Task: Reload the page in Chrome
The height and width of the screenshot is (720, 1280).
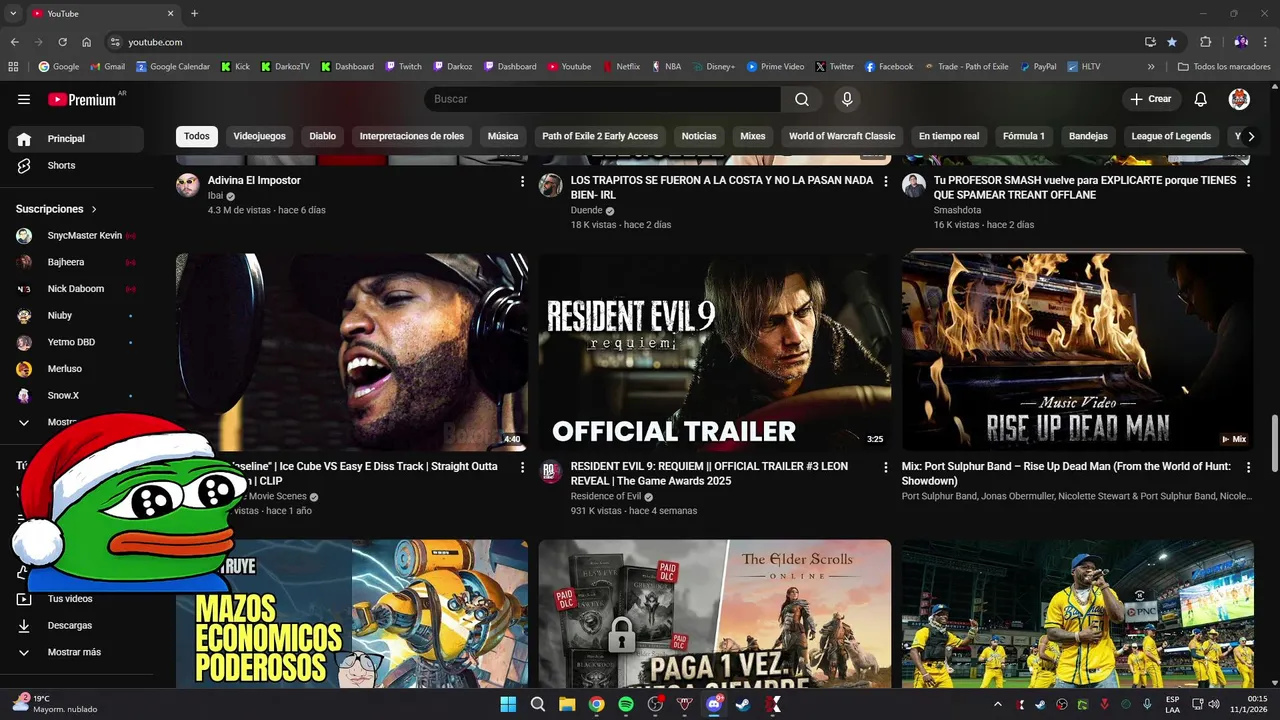Action: click(x=62, y=42)
